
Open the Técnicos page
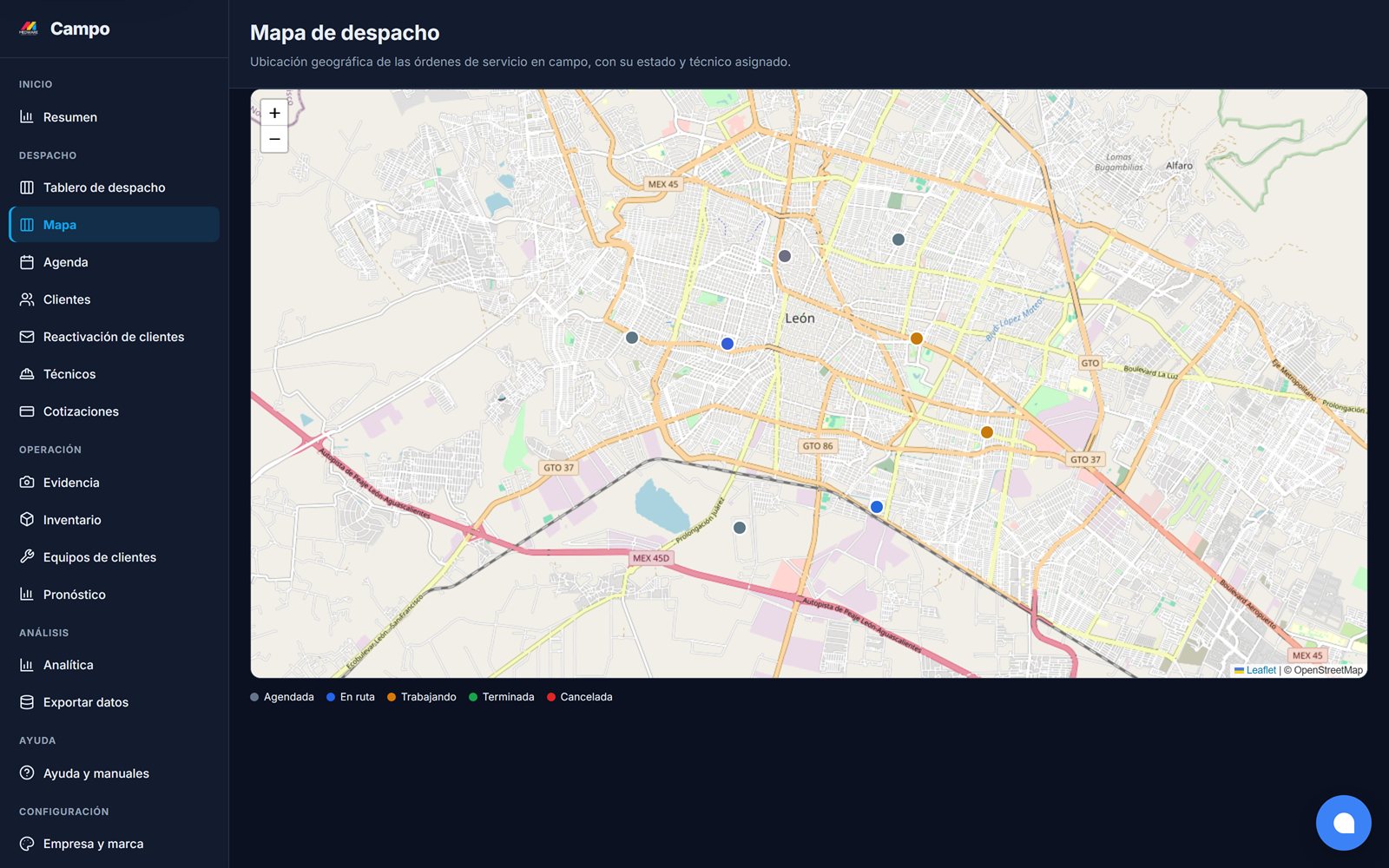tap(114, 374)
